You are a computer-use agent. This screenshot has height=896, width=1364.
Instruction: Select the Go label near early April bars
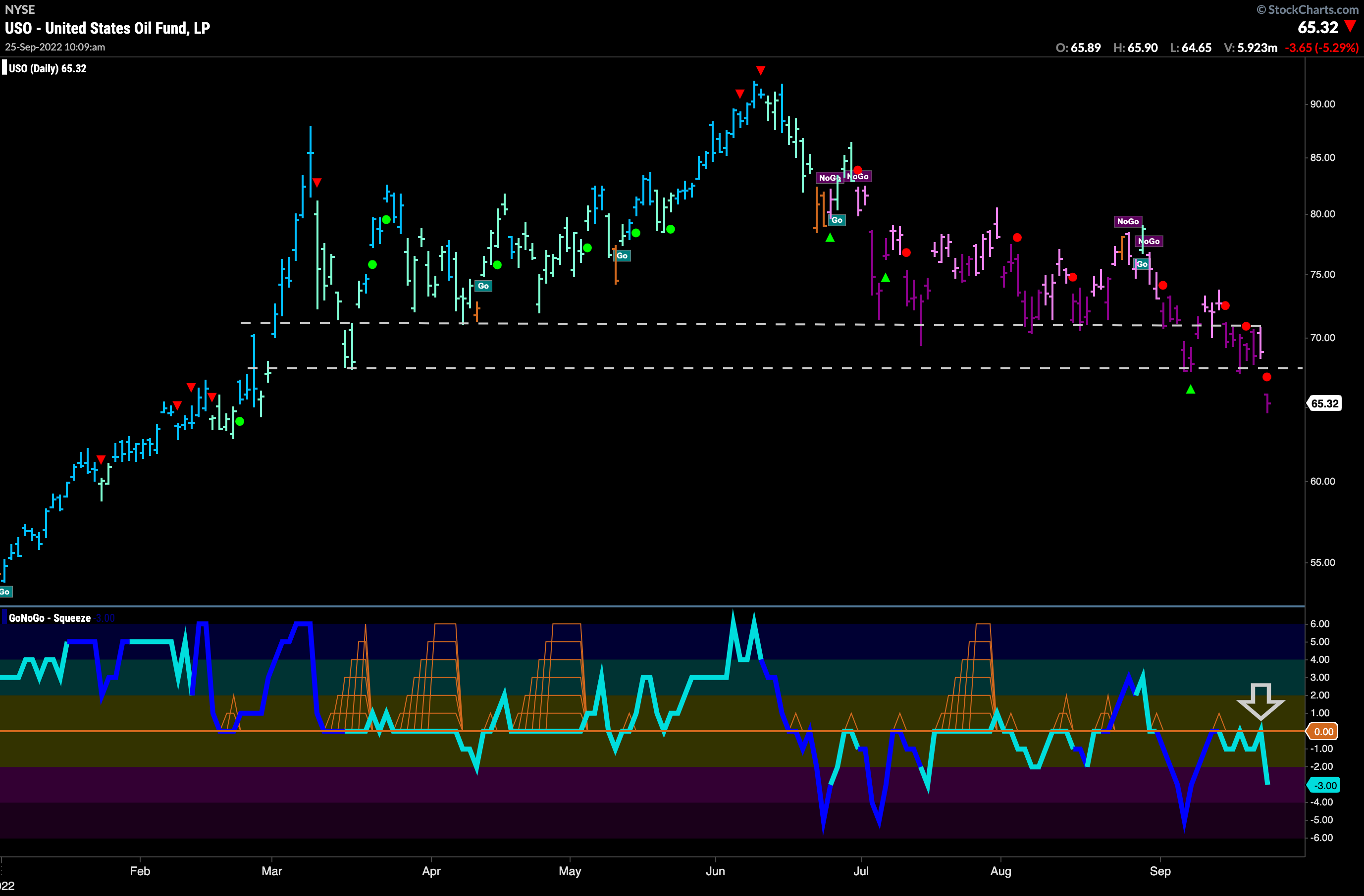483,286
